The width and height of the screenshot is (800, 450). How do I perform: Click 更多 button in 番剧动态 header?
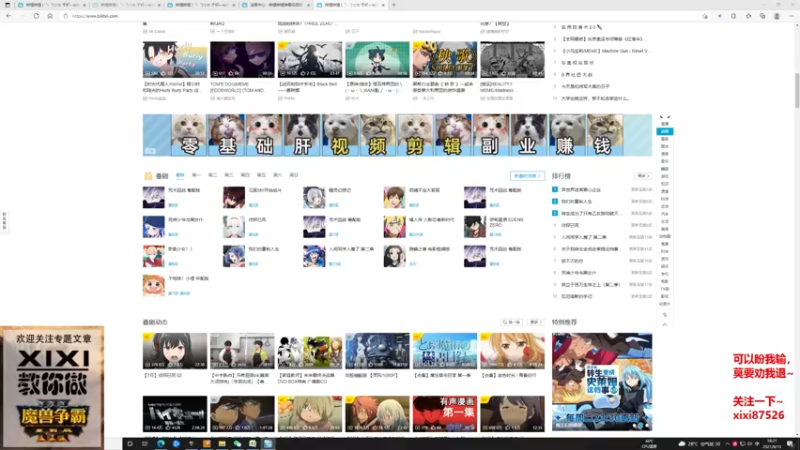coord(535,322)
